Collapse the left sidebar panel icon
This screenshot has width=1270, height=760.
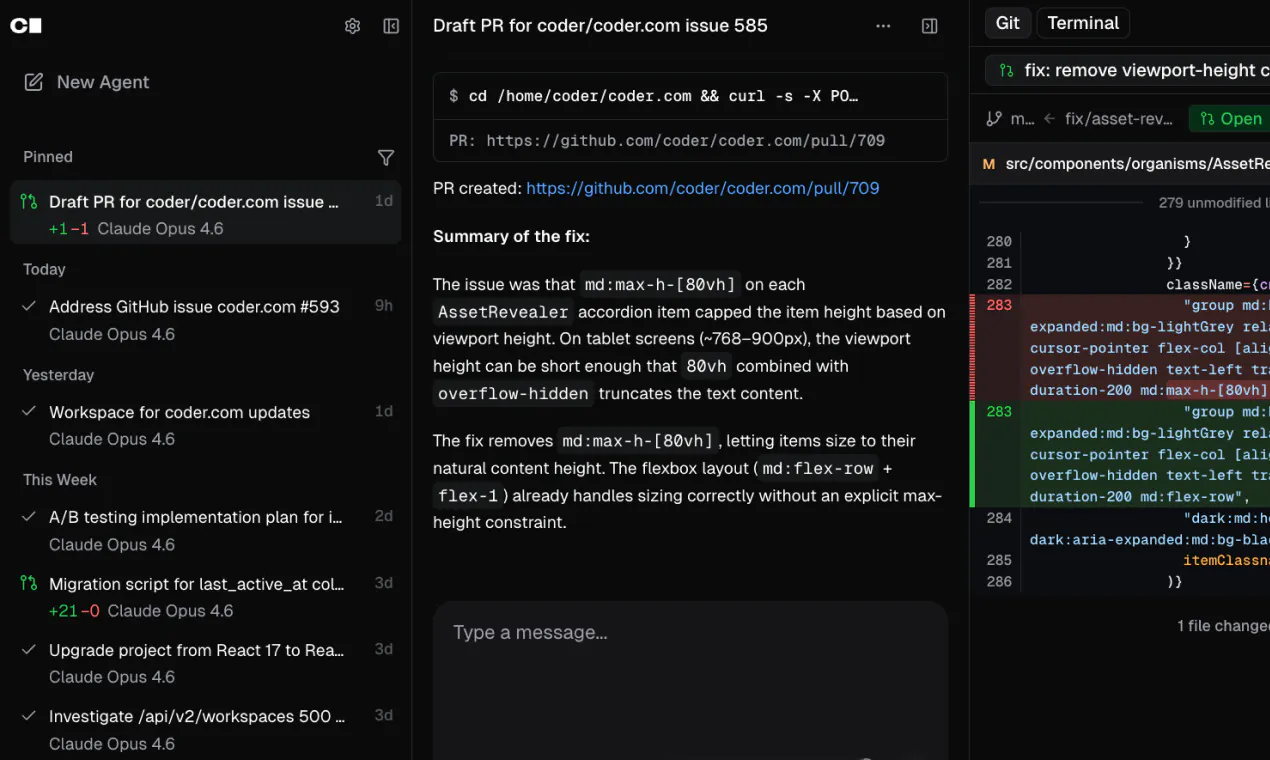coord(391,26)
